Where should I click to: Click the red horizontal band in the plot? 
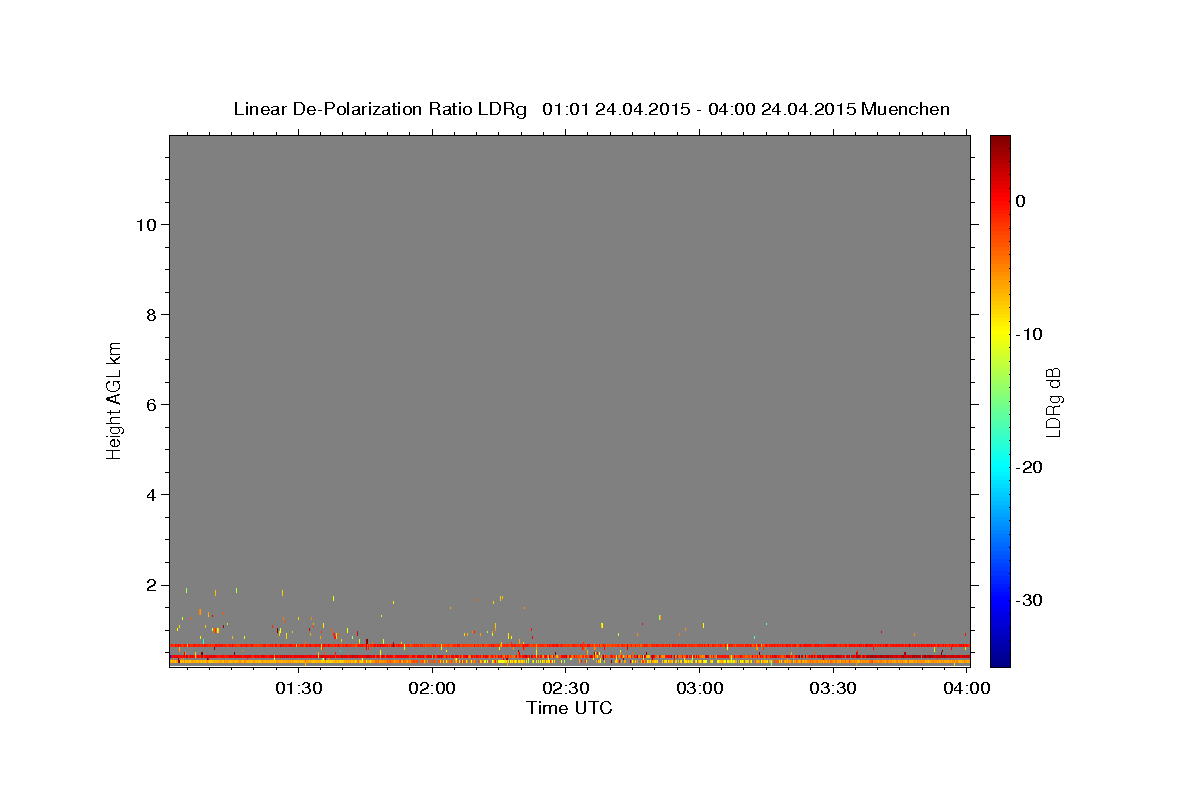click(569, 646)
